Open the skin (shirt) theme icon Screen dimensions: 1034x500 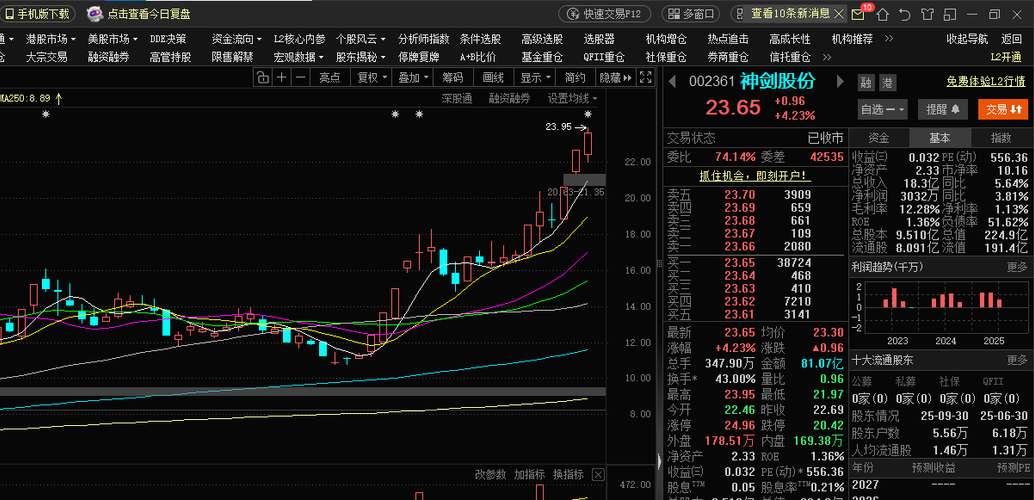927,15
